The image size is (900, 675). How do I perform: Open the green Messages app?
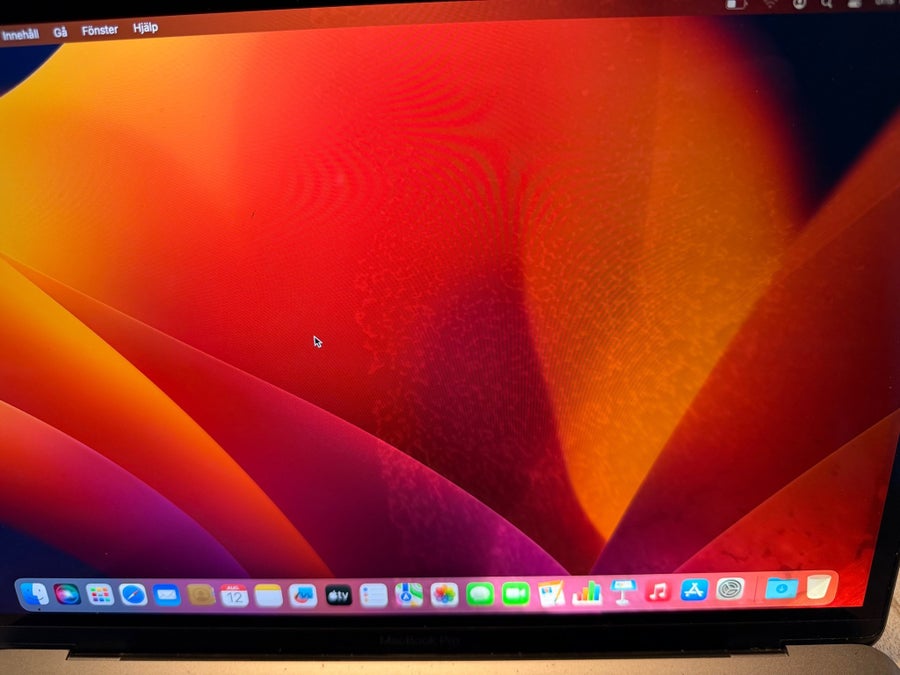480,594
